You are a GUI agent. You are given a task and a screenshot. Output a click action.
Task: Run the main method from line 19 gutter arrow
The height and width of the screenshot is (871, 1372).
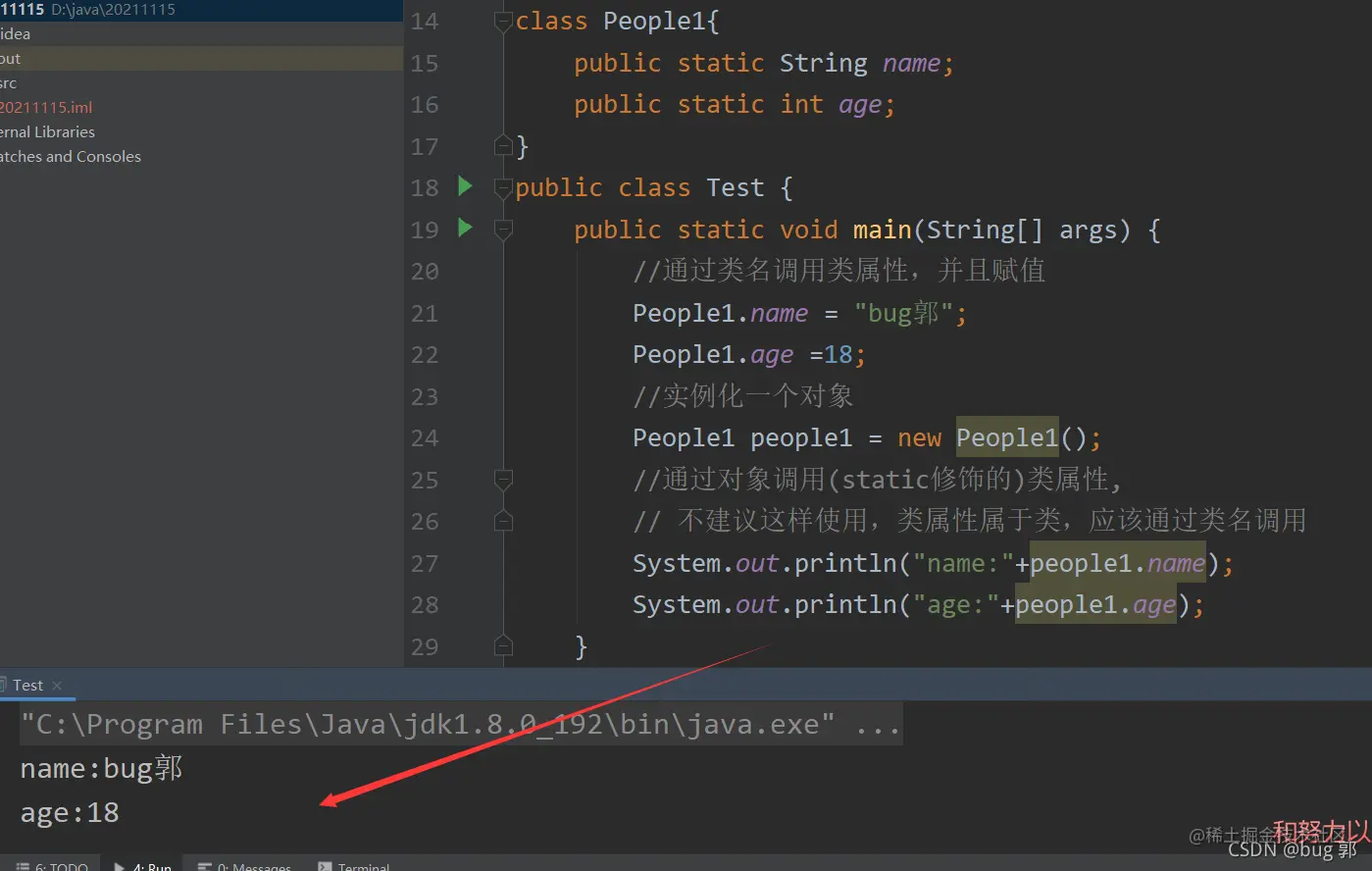tap(466, 229)
